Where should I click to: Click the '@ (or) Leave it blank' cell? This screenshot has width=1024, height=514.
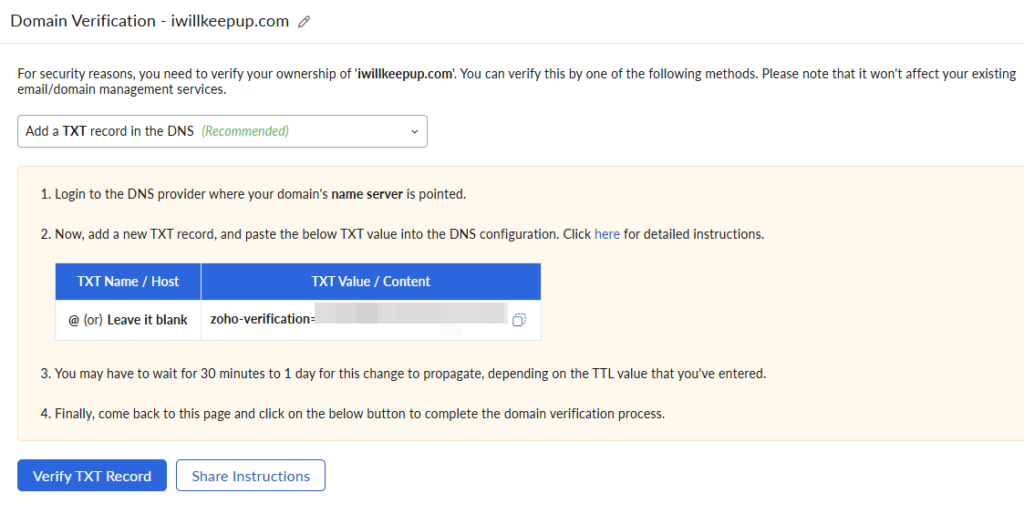point(128,320)
